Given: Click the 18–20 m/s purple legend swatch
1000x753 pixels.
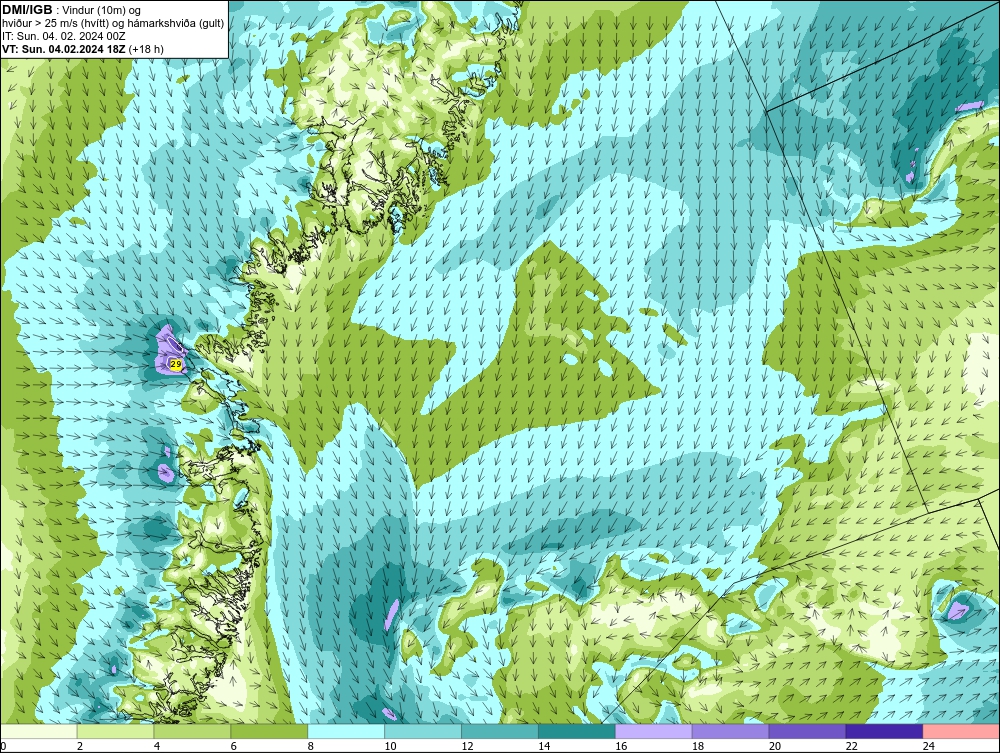Looking at the screenshot, I should point(730,731).
